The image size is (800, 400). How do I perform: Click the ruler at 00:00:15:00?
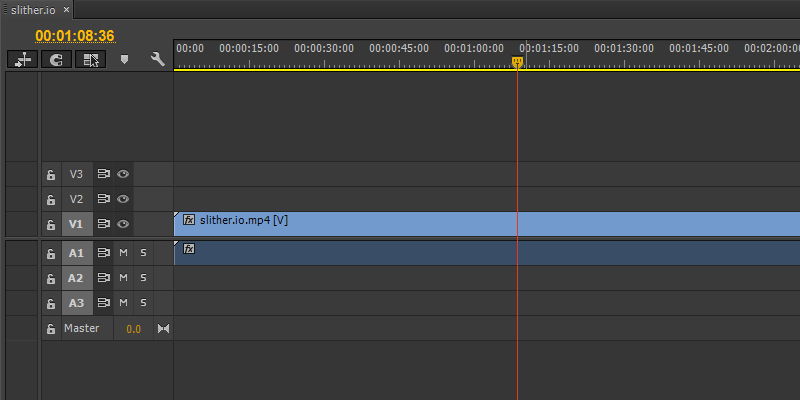[x=249, y=48]
